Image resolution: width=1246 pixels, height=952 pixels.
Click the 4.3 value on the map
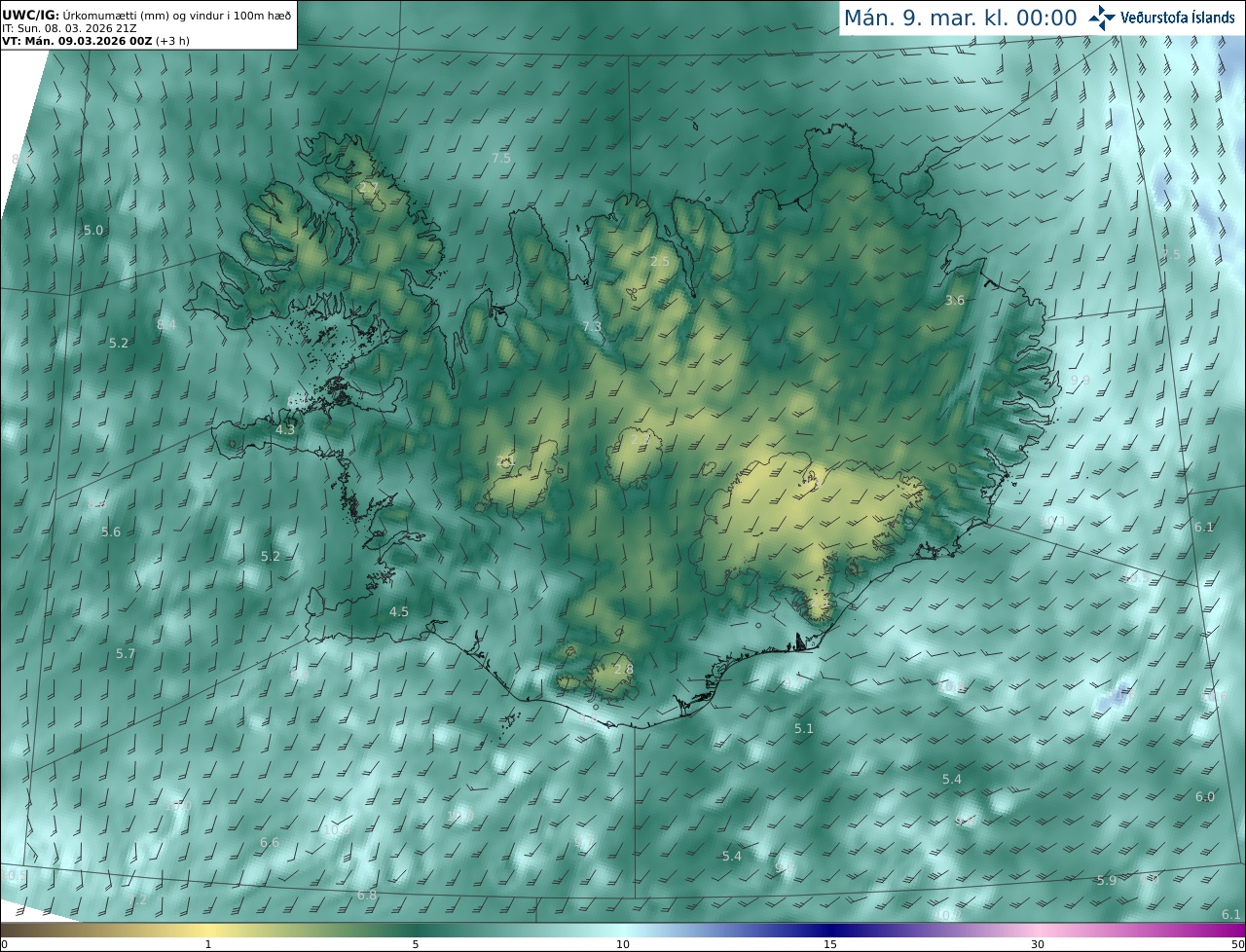(x=285, y=429)
